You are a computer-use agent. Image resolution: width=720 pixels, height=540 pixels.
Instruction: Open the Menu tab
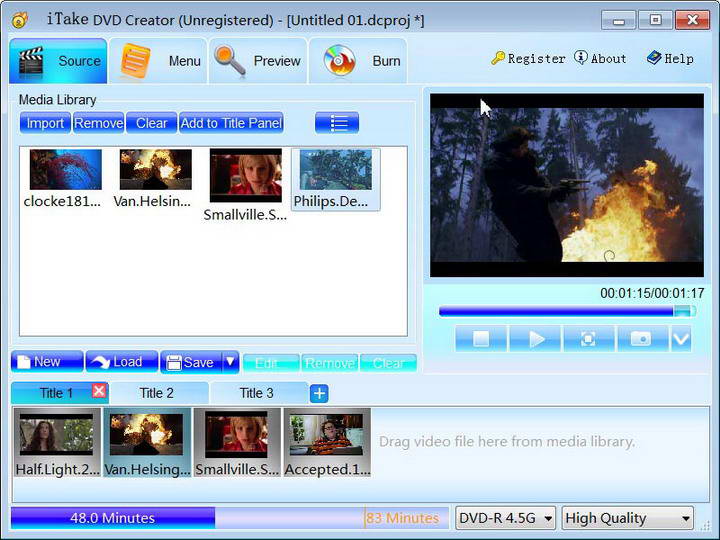pos(159,61)
